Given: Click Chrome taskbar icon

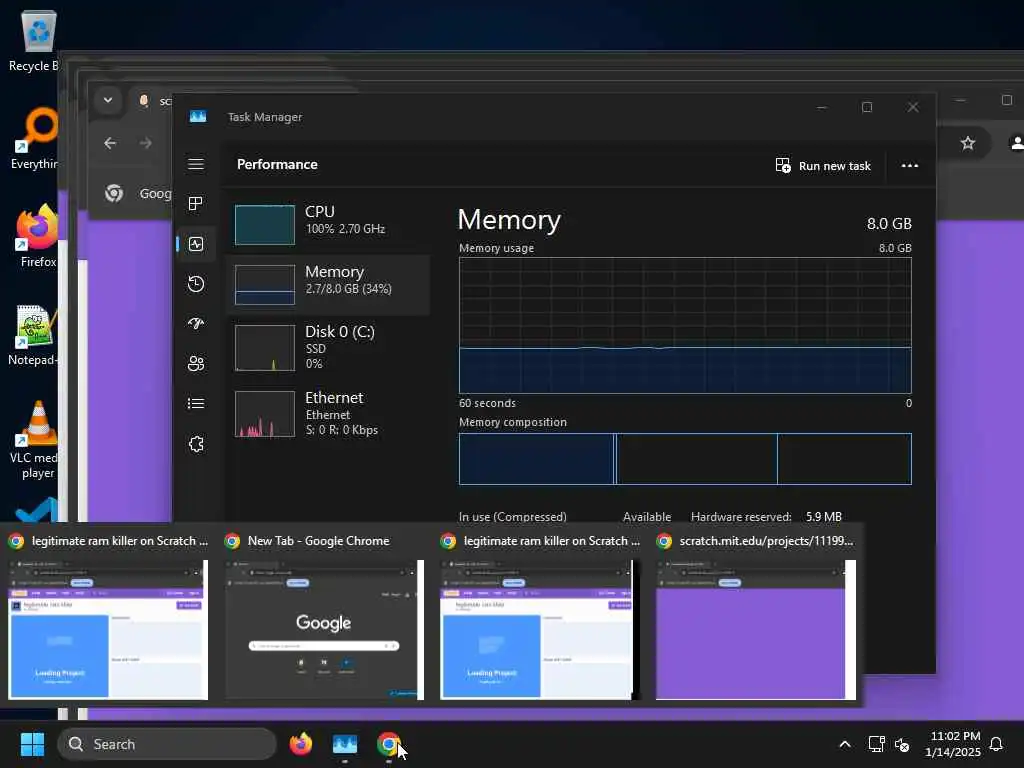Looking at the screenshot, I should [x=389, y=744].
